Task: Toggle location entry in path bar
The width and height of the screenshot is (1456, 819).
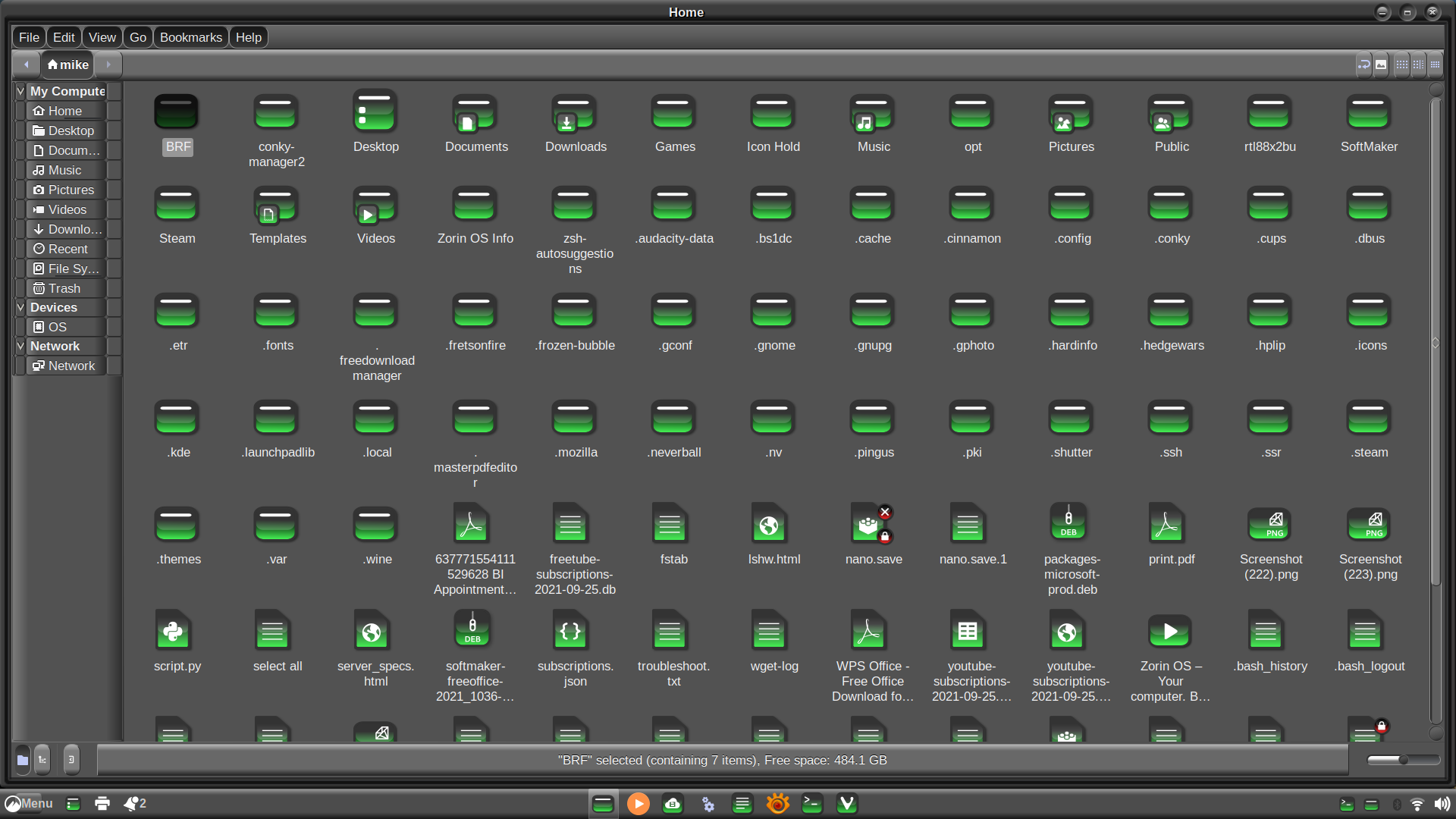Action: [x=1363, y=64]
